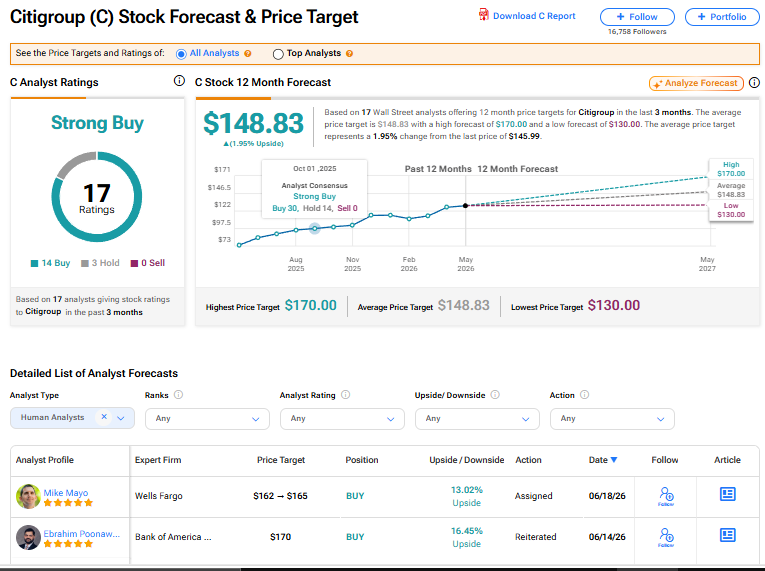Screen dimensions: 765x571
Task: Expand the Analyst Rating dropdown
Action: click(342, 419)
